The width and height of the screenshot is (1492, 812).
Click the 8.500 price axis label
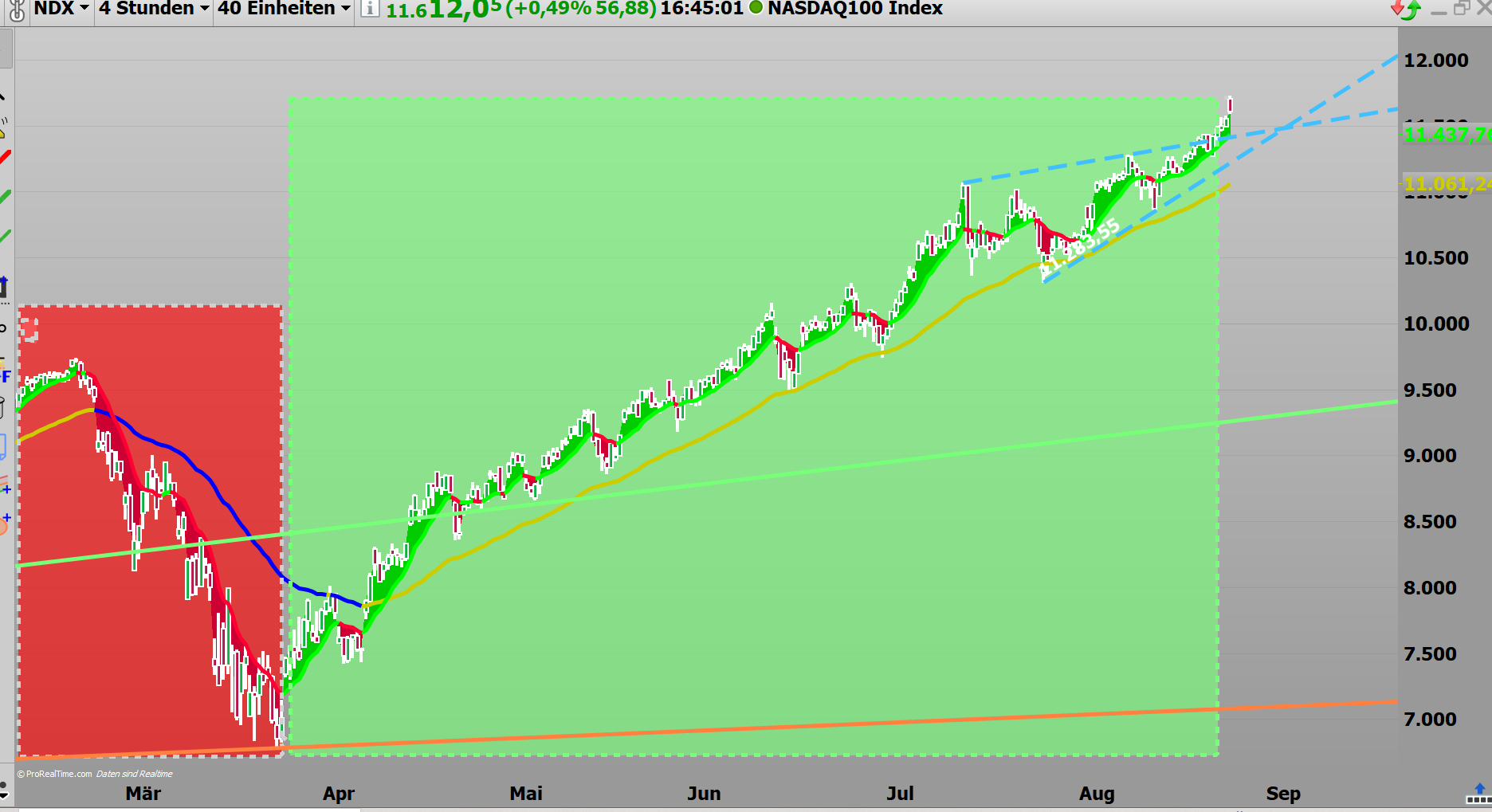click(x=1431, y=522)
